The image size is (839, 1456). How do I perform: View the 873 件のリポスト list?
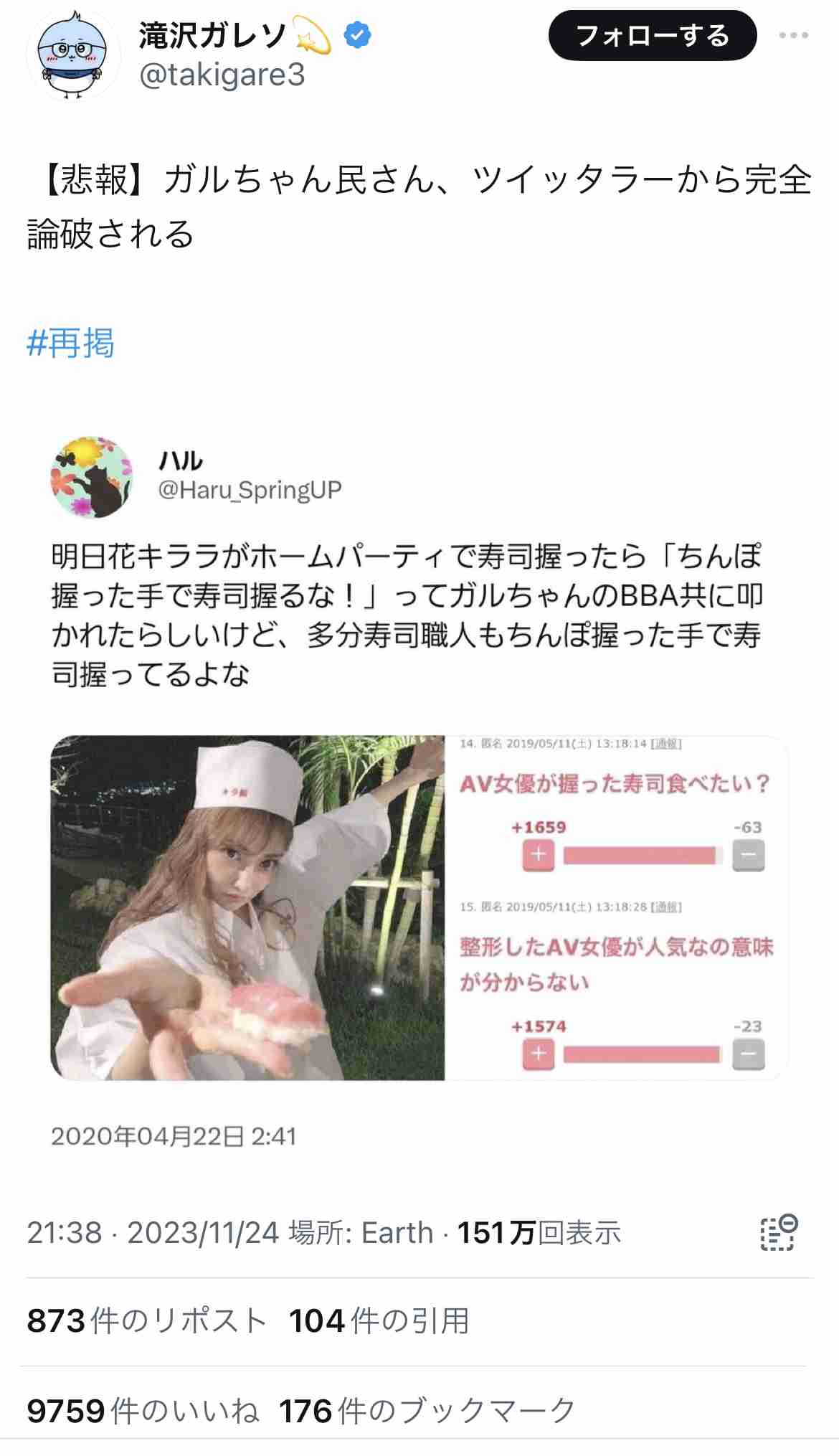tap(147, 1320)
